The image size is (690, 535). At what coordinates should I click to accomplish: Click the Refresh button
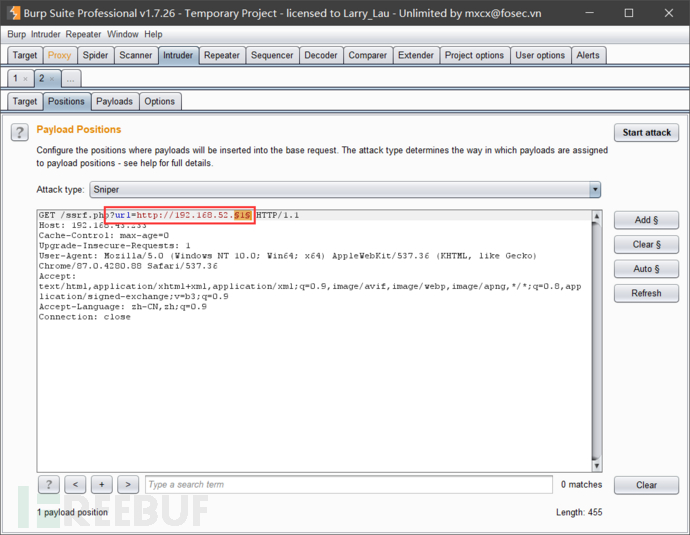(x=646, y=293)
